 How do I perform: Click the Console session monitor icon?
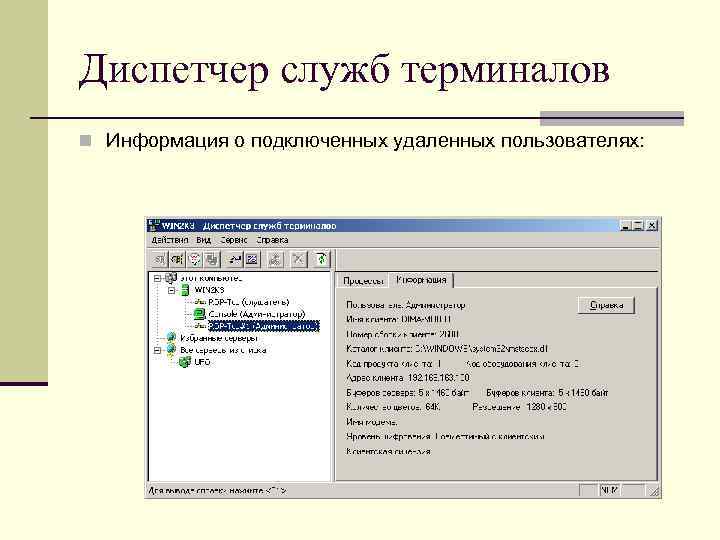point(199,314)
